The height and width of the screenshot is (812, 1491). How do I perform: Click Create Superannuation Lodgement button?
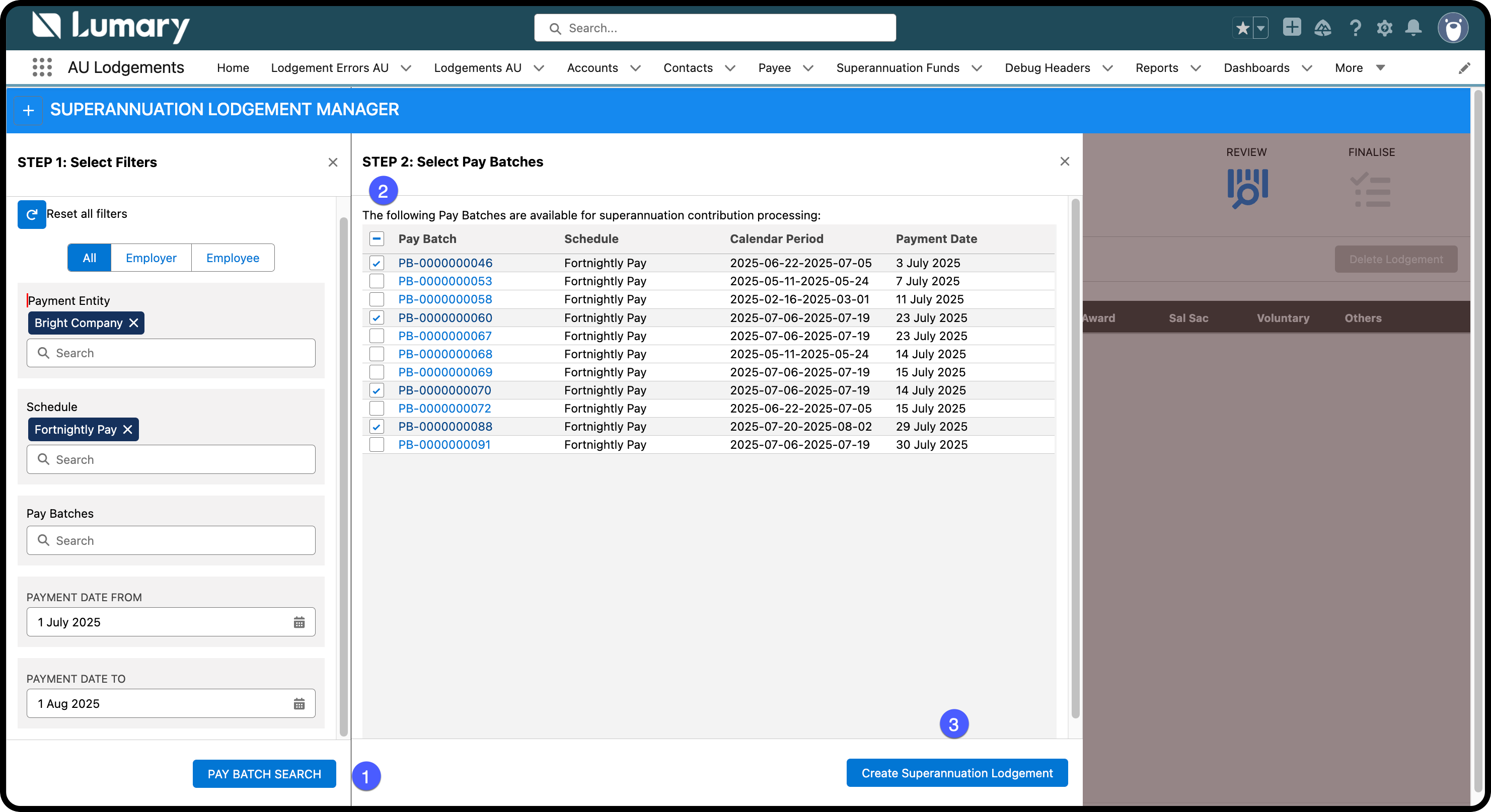click(x=957, y=773)
